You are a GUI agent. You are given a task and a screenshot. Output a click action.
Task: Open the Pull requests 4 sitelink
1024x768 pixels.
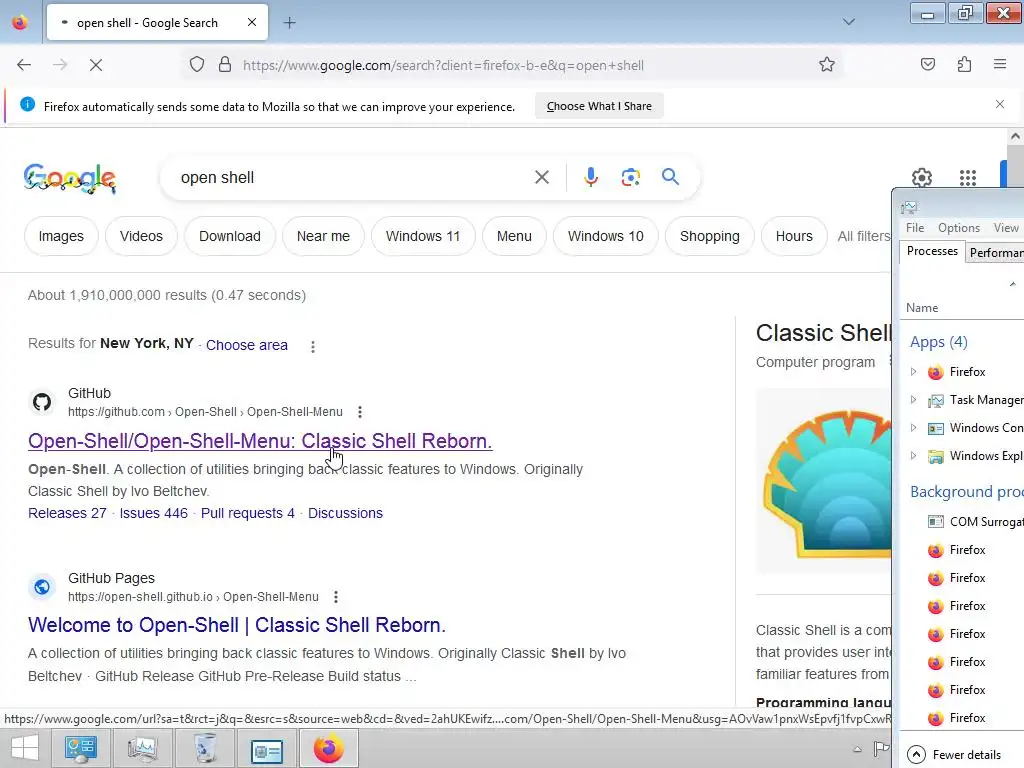(248, 513)
